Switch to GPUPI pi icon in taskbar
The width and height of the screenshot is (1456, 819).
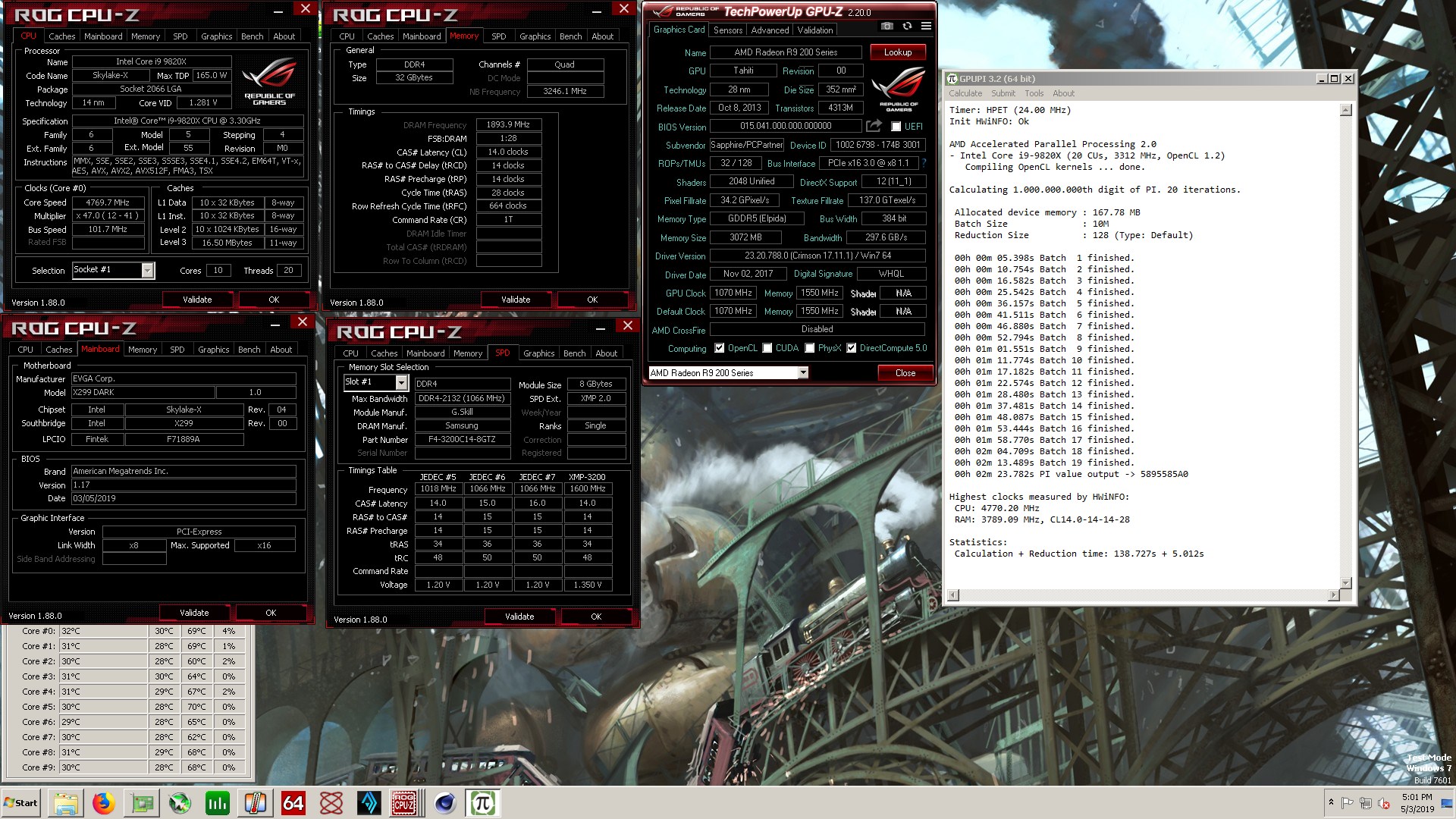[x=482, y=803]
